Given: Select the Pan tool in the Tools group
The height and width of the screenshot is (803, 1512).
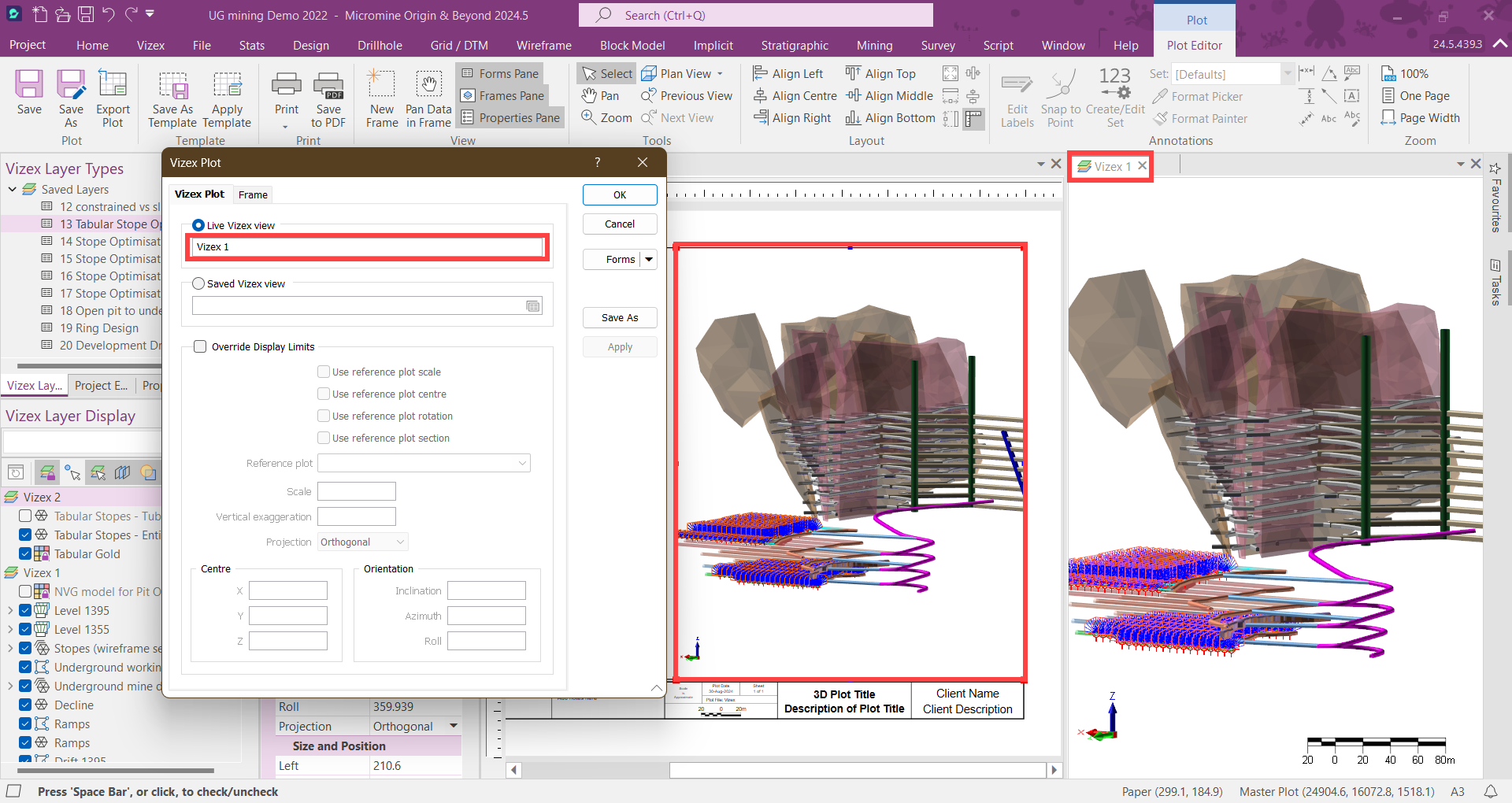Looking at the screenshot, I should tap(600, 95).
